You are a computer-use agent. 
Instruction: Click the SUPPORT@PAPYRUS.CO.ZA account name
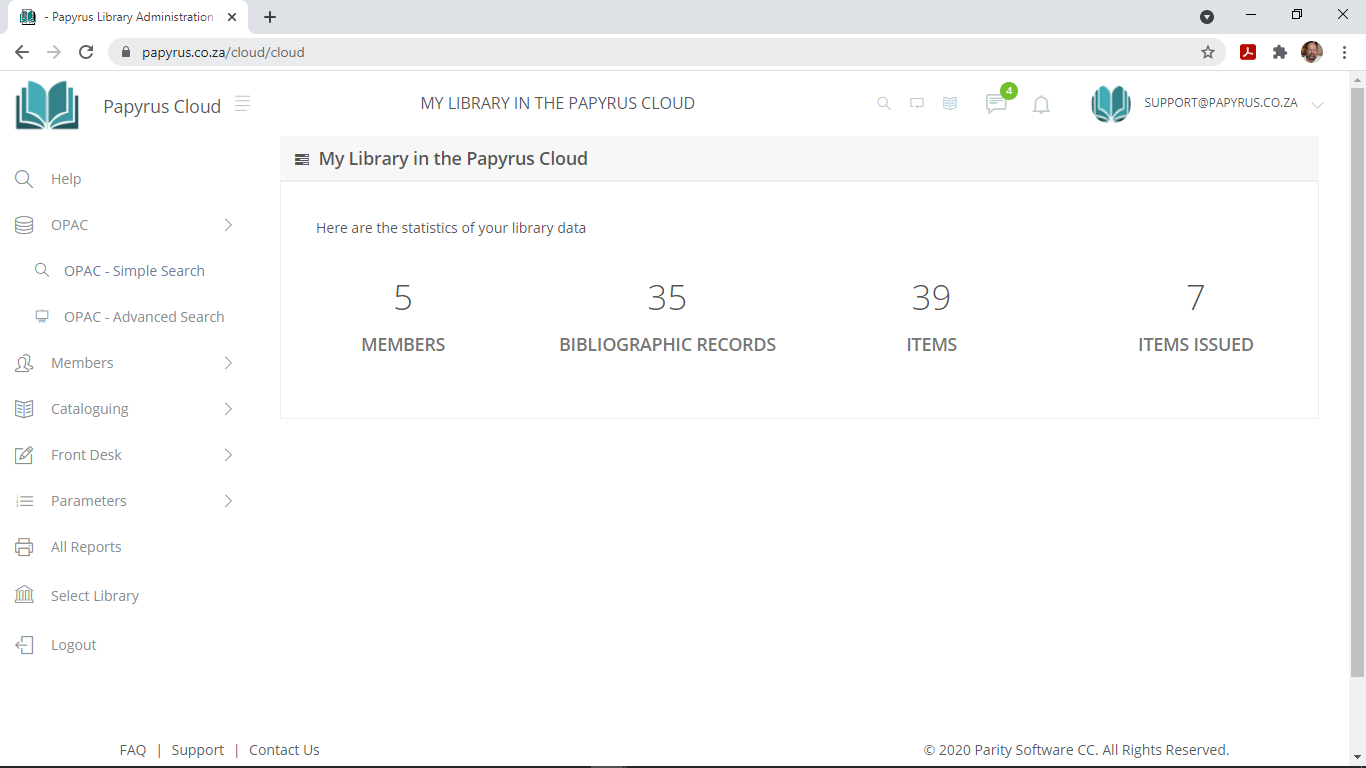click(1221, 103)
